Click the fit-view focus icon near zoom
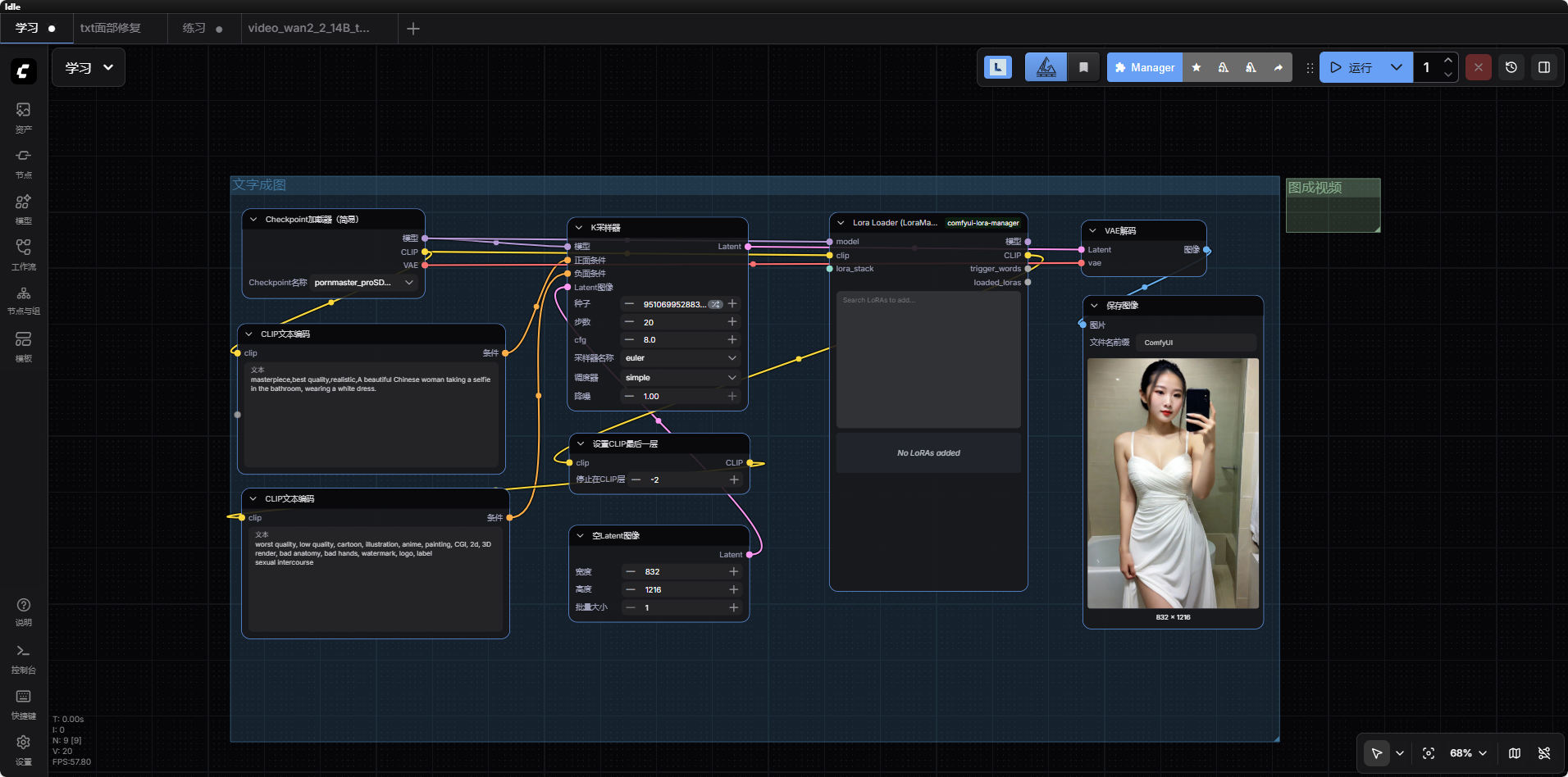The width and height of the screenshot is (1568, 777). click(1429, 753)
